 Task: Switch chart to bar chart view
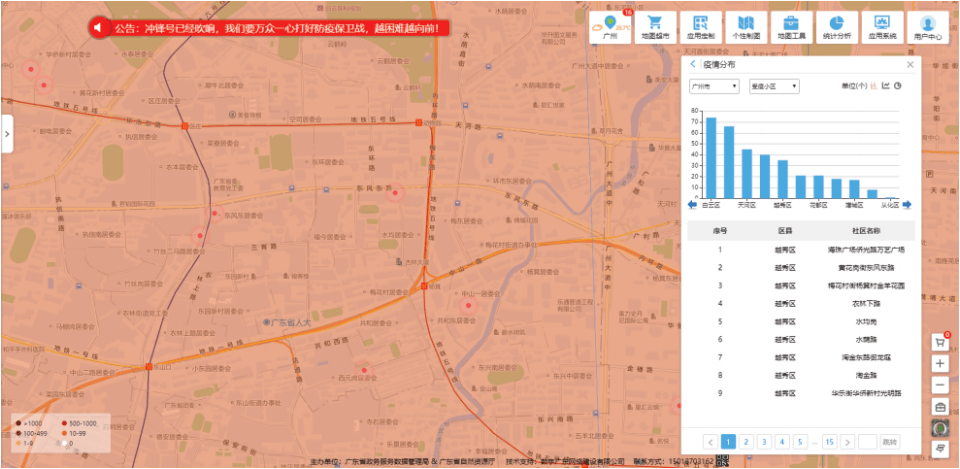(x=874, y=86)
